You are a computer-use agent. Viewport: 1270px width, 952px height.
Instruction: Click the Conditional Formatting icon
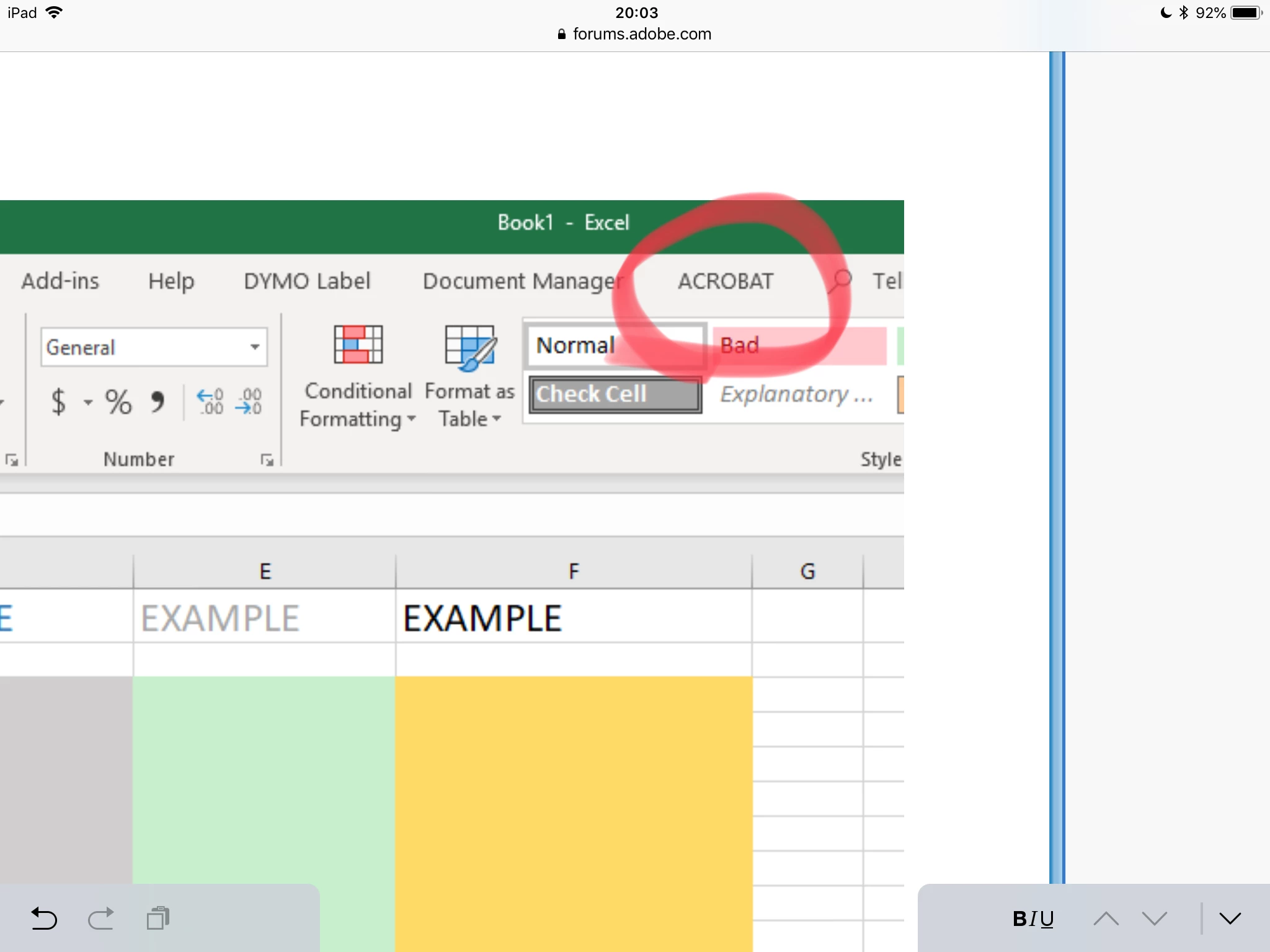pos(358,345)
